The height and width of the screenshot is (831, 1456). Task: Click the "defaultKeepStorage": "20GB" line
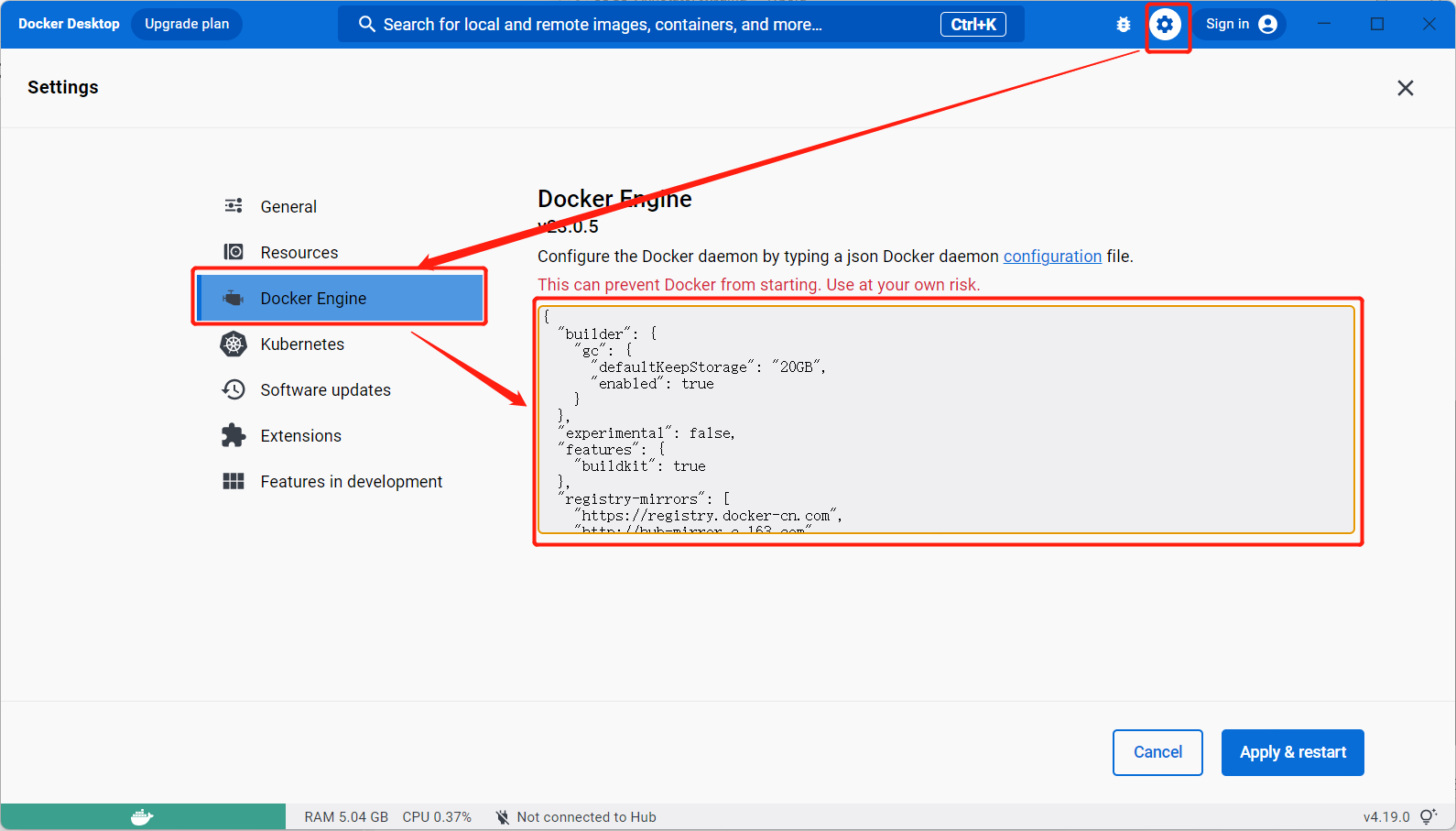[708, 367]
